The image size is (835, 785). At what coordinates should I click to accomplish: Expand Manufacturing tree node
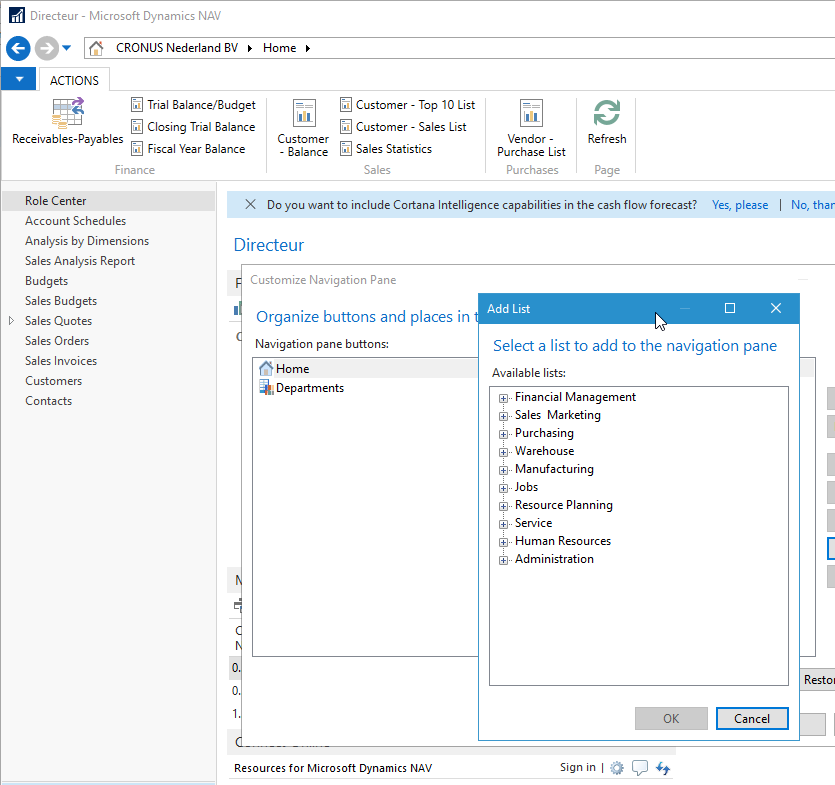coord(503,470)
